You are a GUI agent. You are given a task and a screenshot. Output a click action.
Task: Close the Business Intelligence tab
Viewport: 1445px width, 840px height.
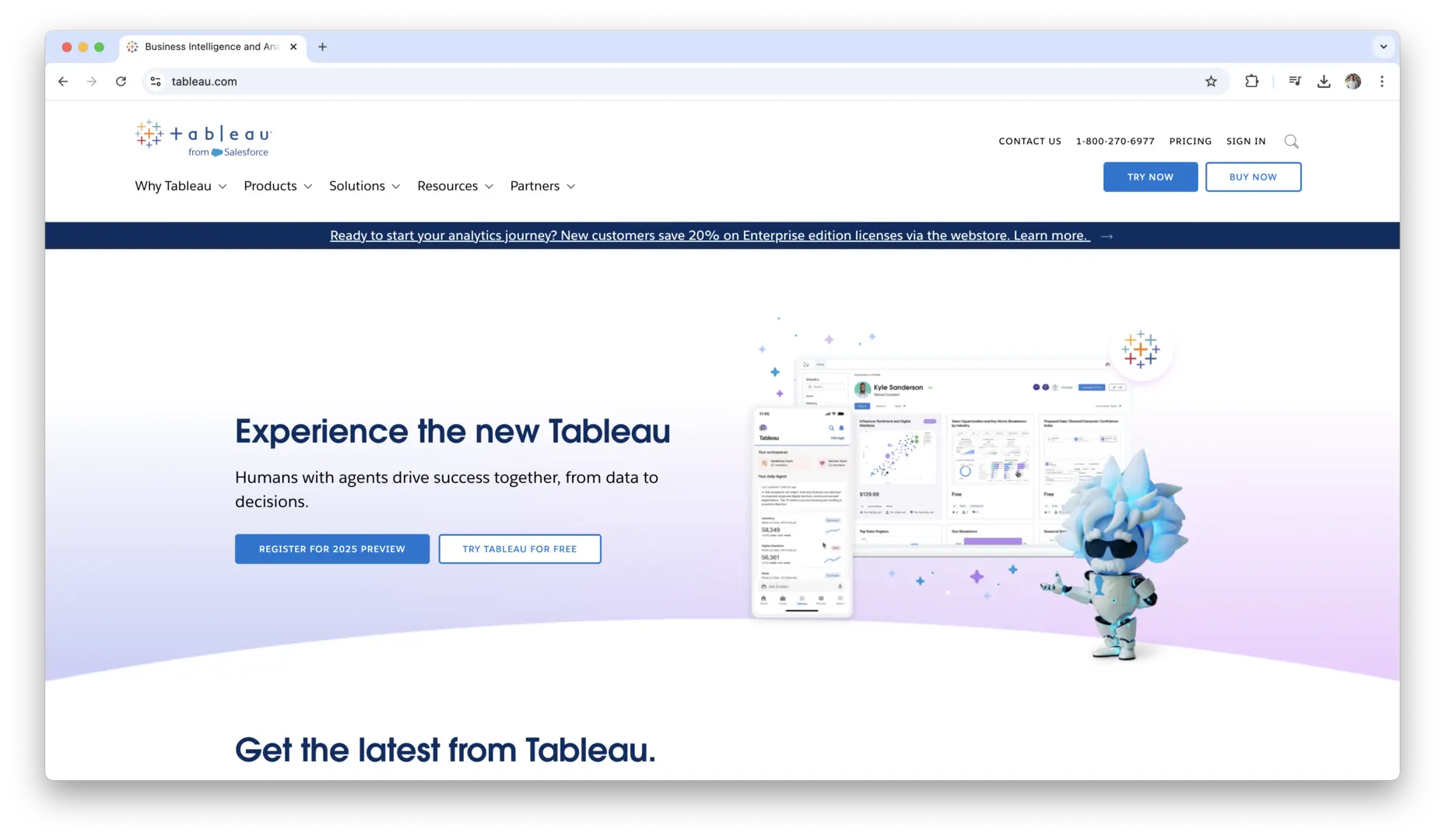point(293,47)
